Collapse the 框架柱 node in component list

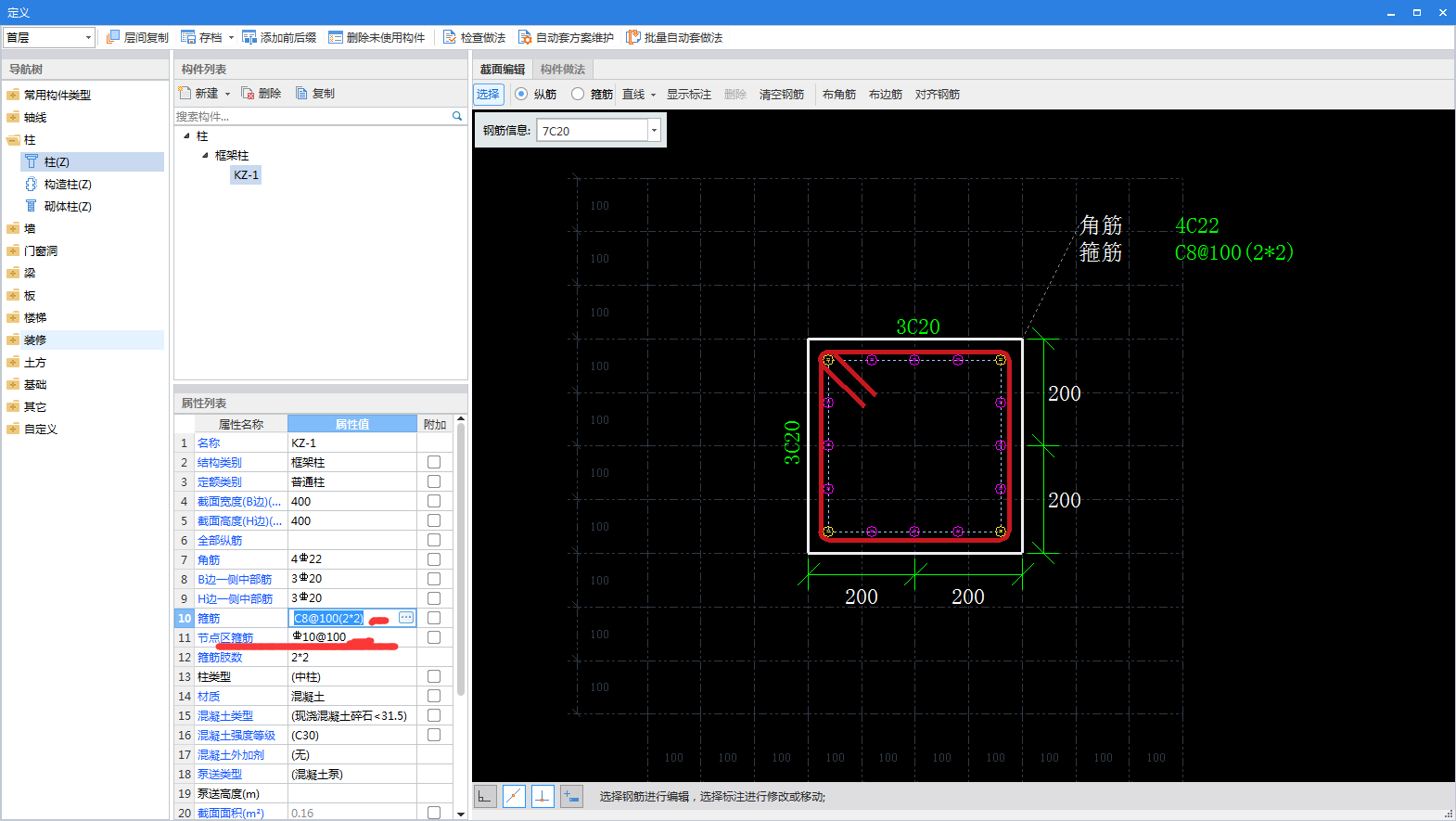pos(205,155)
